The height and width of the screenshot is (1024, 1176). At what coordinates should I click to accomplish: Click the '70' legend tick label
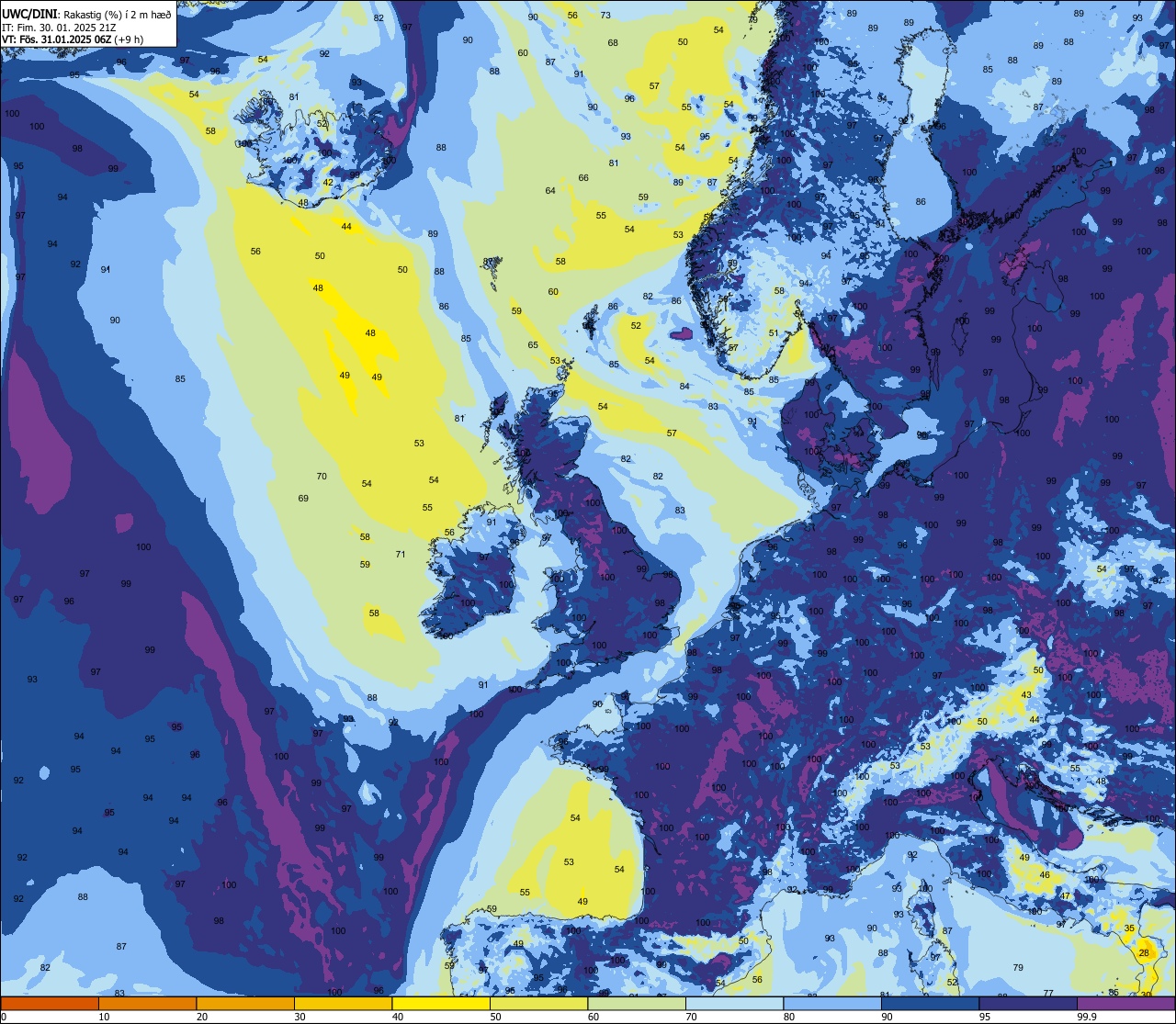692,1017
